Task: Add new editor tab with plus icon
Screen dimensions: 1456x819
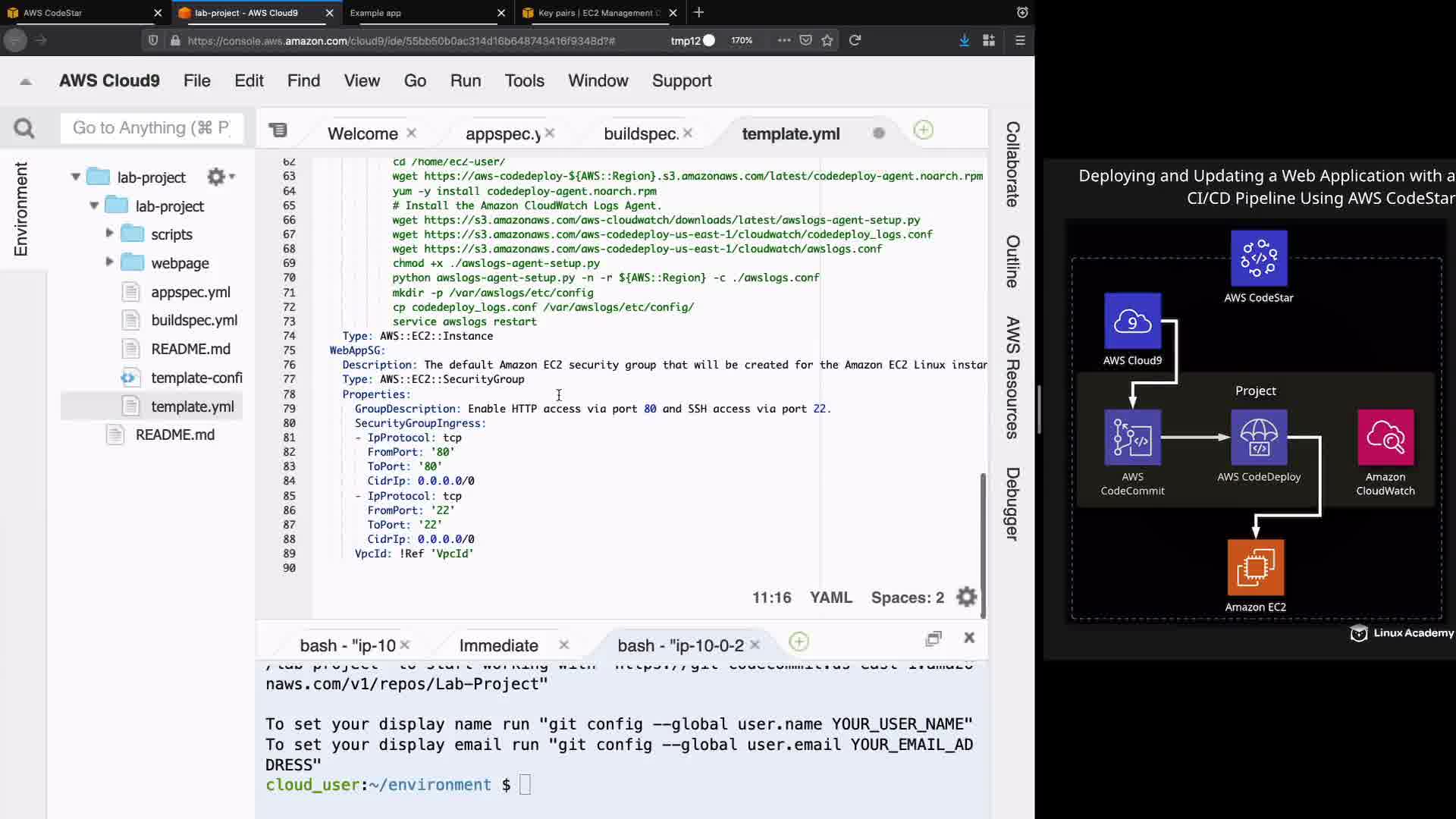Action: [923, 130]
